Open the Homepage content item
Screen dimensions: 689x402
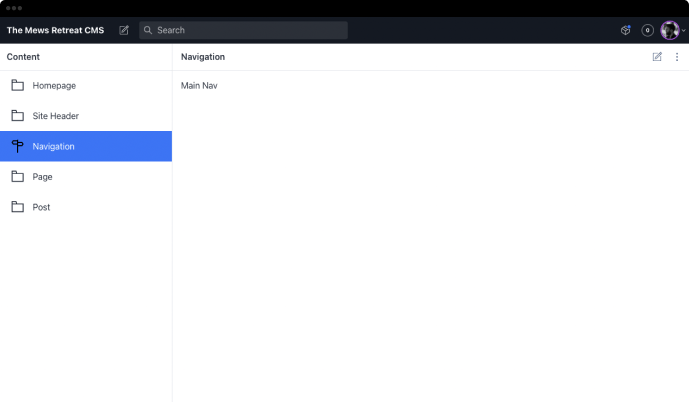tap(86, 86)
